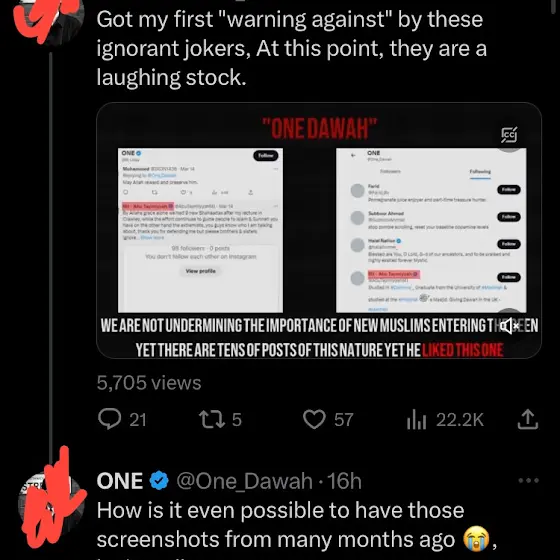This screenshot has width=560, height=560.
Task: Open the three-dot menu on ONE's reply
Action: pos(529,481)
